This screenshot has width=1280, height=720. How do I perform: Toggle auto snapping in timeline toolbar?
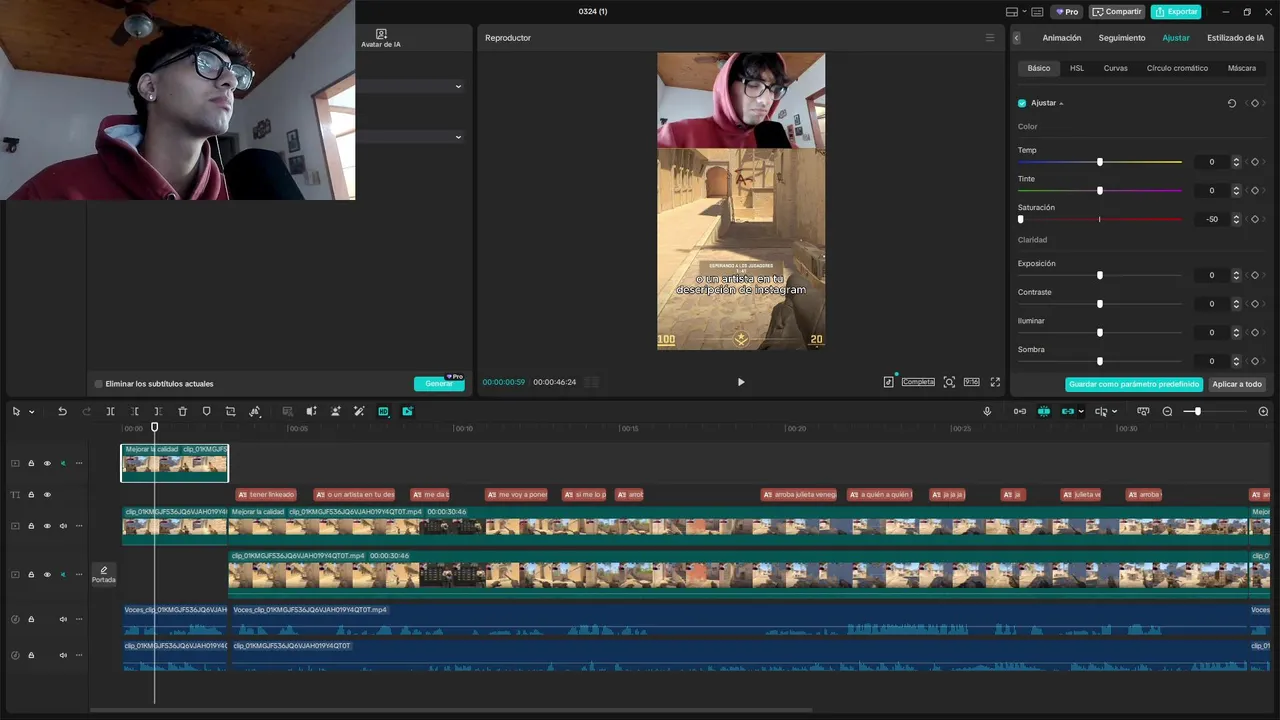coord(1043,411)
